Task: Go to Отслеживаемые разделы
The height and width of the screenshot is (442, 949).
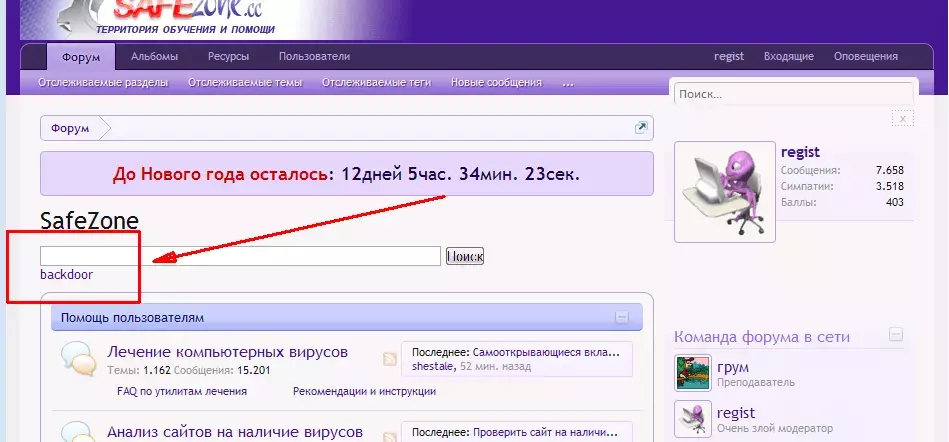Action: tap(103, 83)
